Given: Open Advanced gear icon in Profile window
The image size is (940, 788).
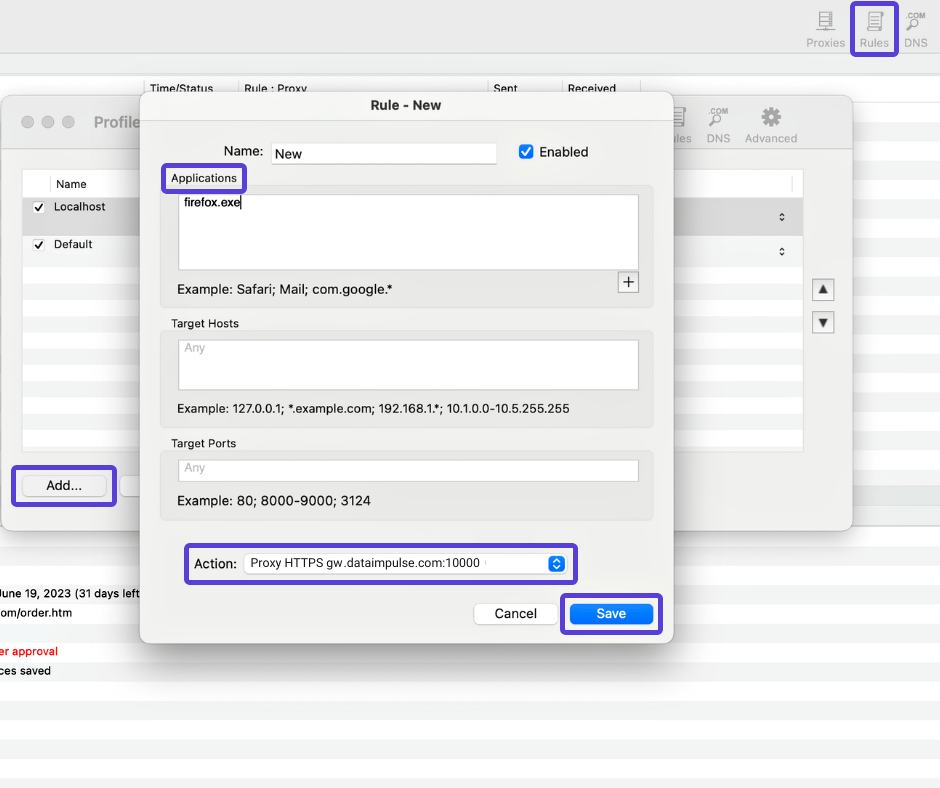Looking at the screenshot, I should 771,125.
